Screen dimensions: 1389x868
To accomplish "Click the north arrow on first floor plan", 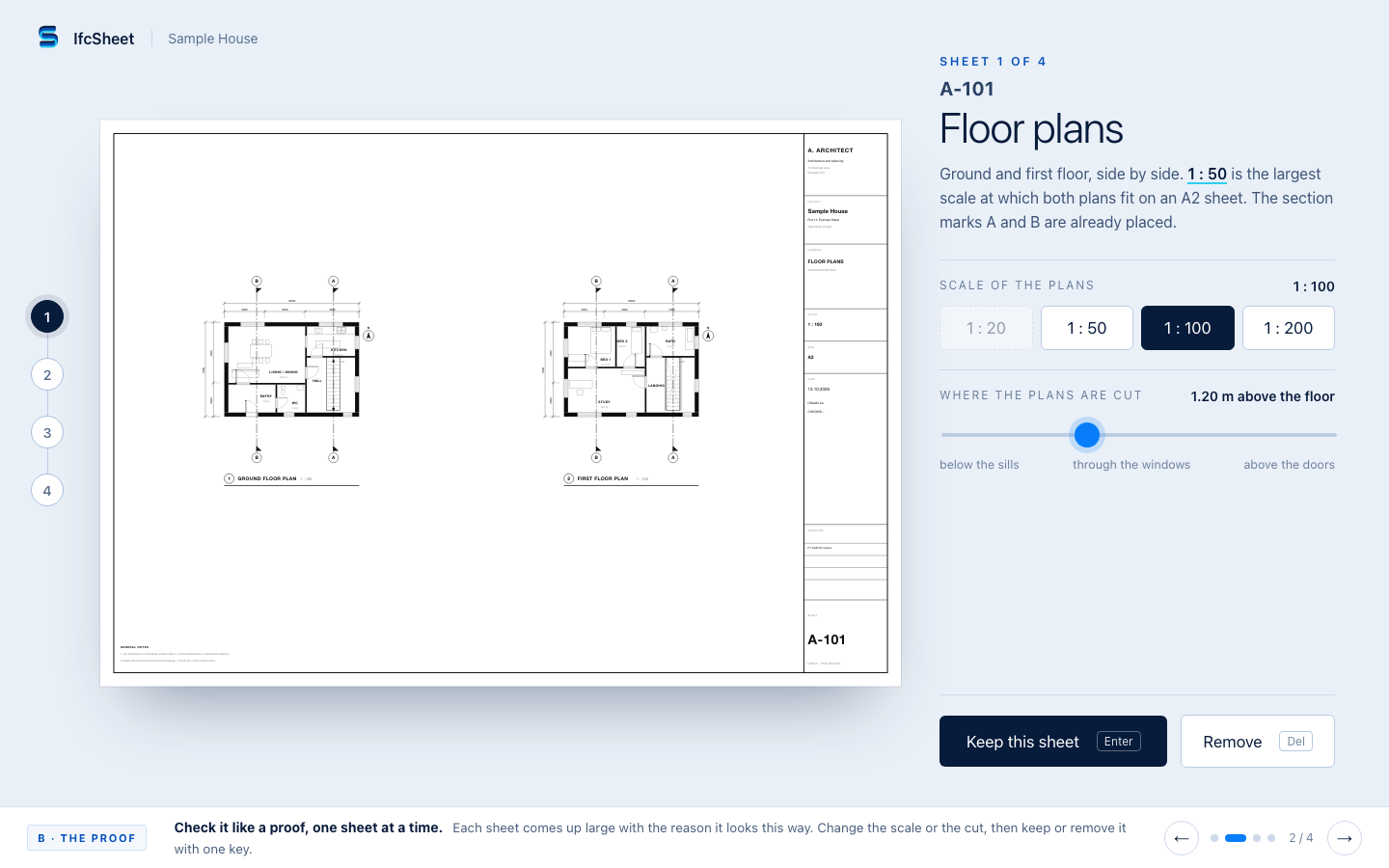I will (708, 334).
